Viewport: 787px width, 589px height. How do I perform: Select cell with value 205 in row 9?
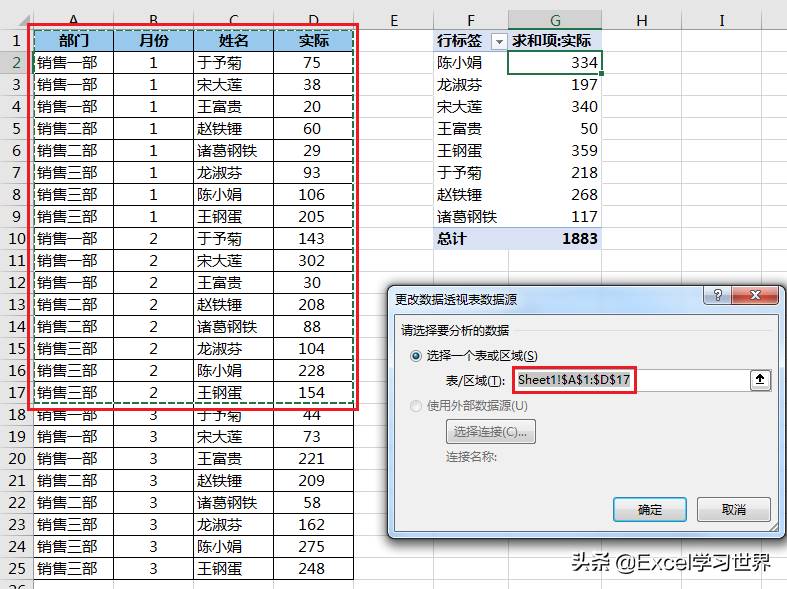(313, 217)
